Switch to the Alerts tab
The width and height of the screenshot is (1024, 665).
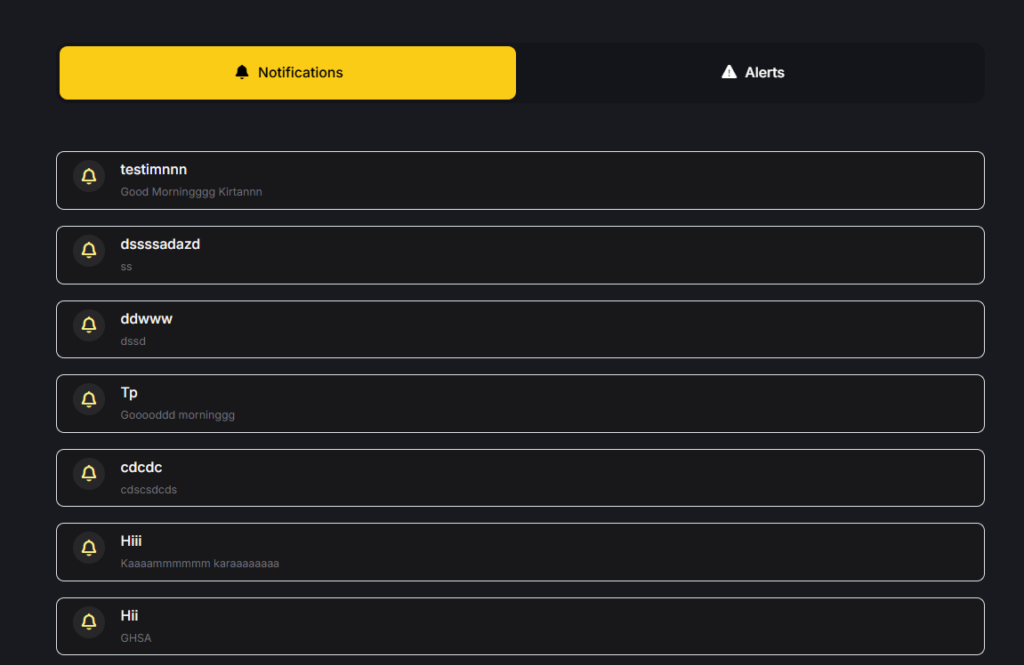tap(752, 72)
